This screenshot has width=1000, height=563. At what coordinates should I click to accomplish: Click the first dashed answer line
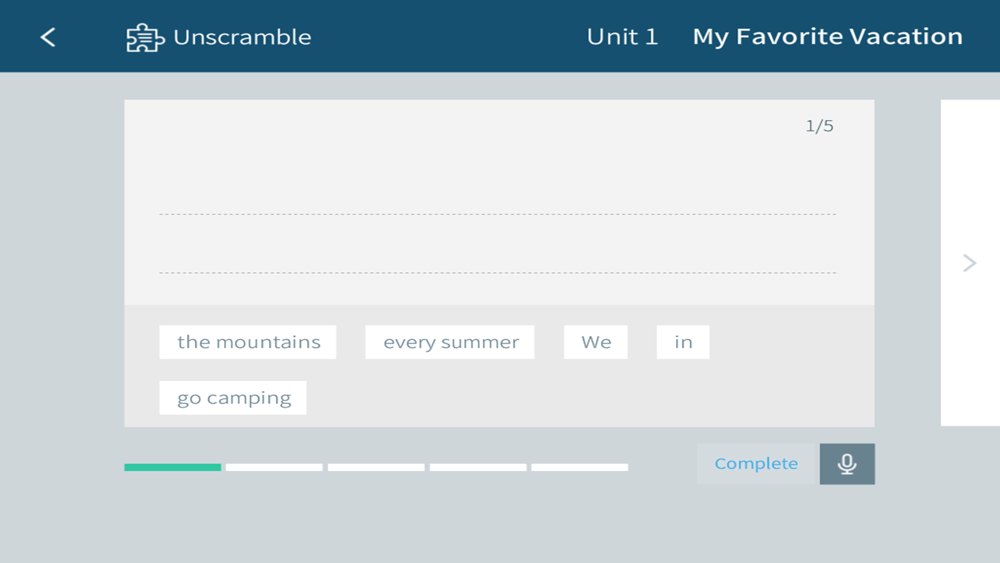coord(497,213)
